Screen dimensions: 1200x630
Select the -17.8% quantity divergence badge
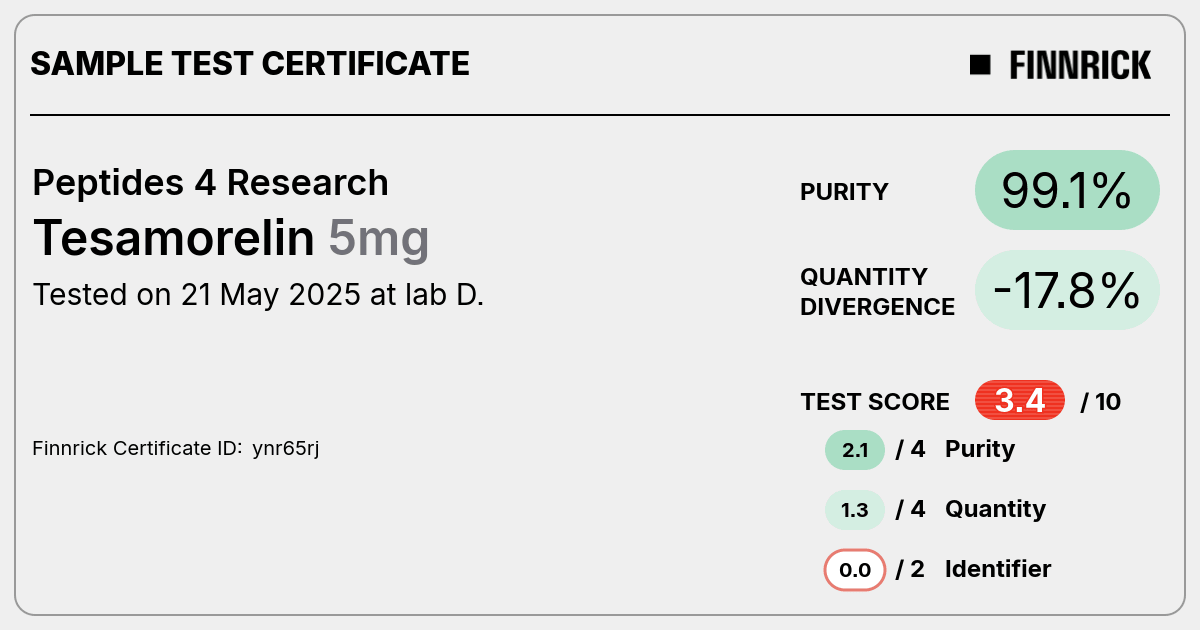(1067, 290)
